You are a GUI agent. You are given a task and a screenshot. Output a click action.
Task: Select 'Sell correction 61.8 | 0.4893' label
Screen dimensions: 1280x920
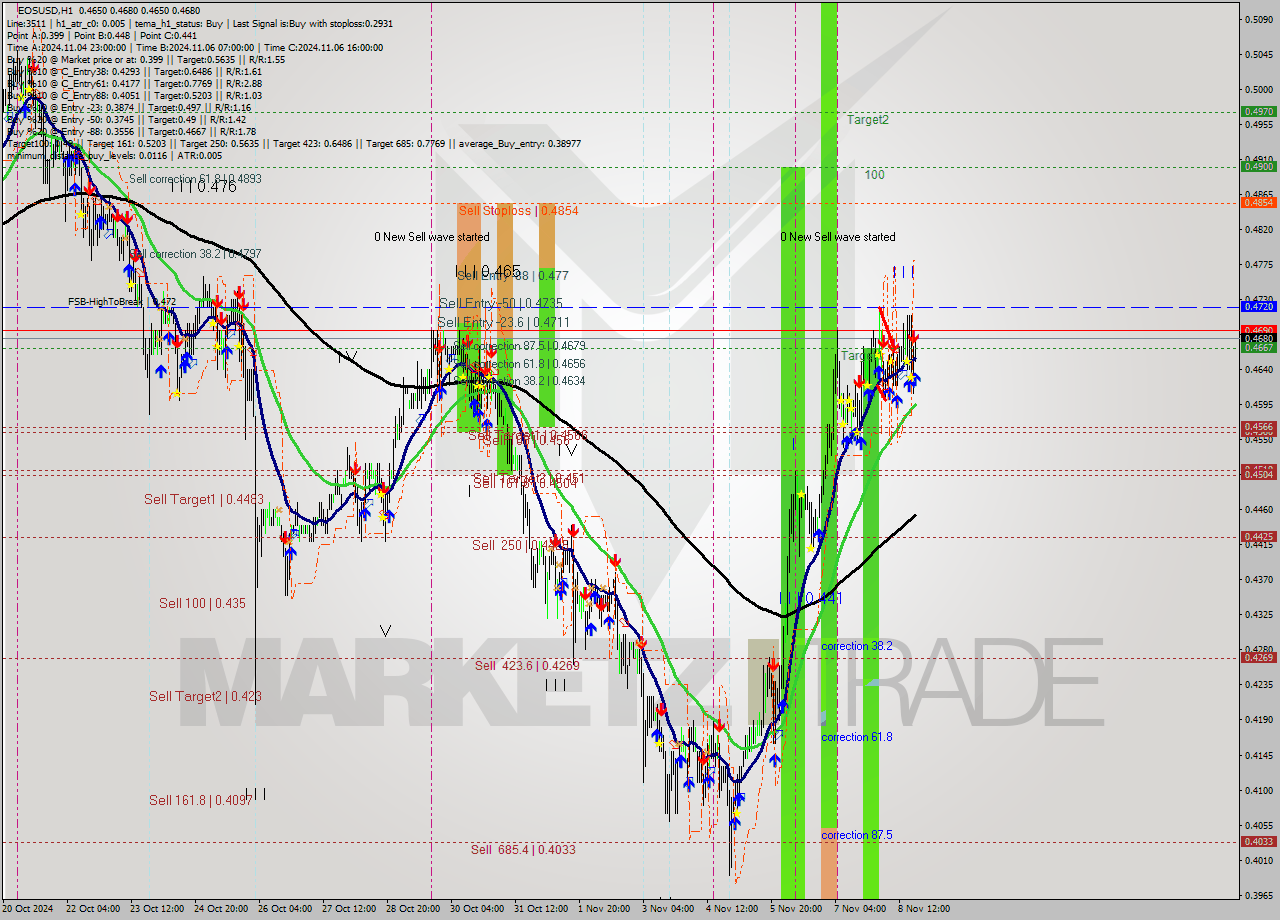click(x=196, y=179)
